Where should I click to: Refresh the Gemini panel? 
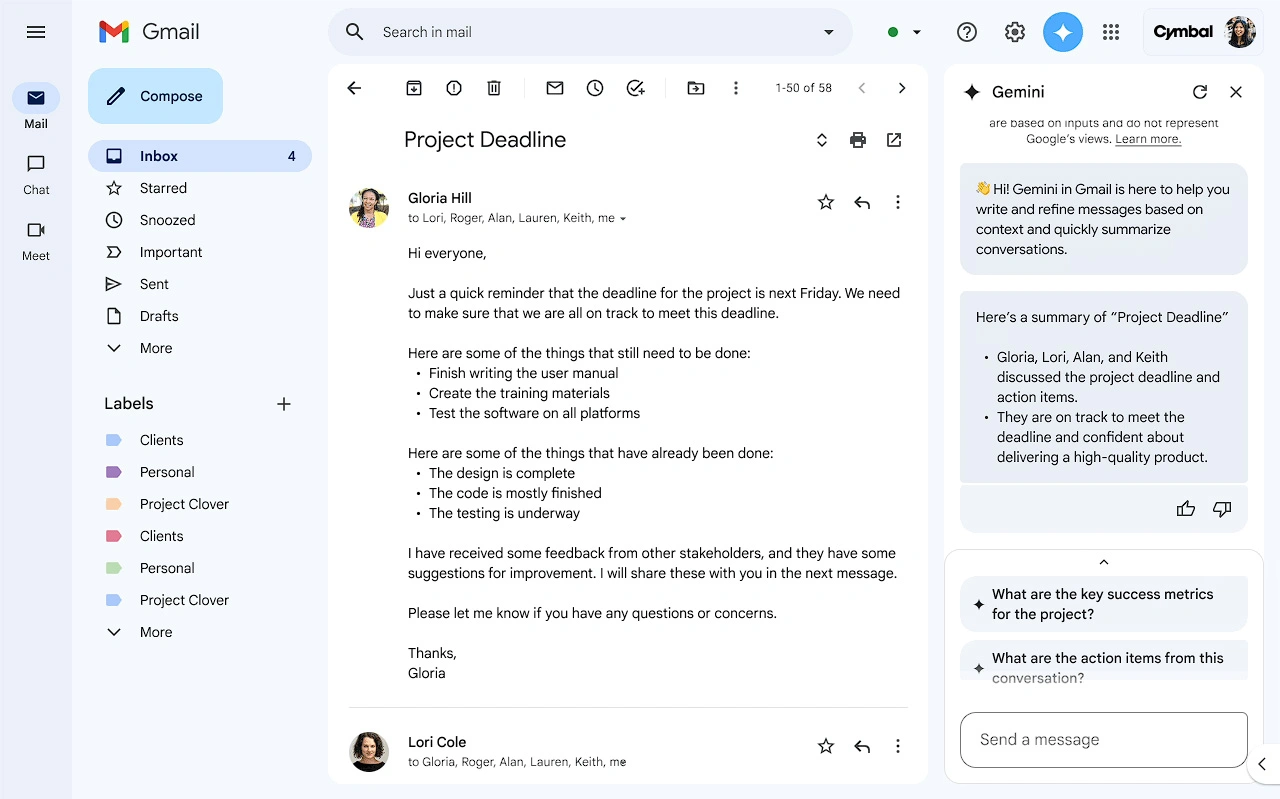click(1200, 92)
